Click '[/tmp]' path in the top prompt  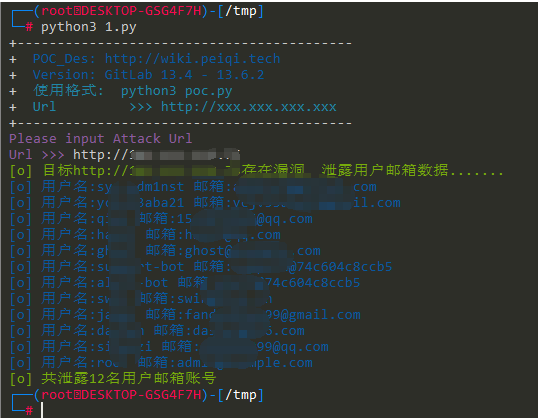[240, 11]
